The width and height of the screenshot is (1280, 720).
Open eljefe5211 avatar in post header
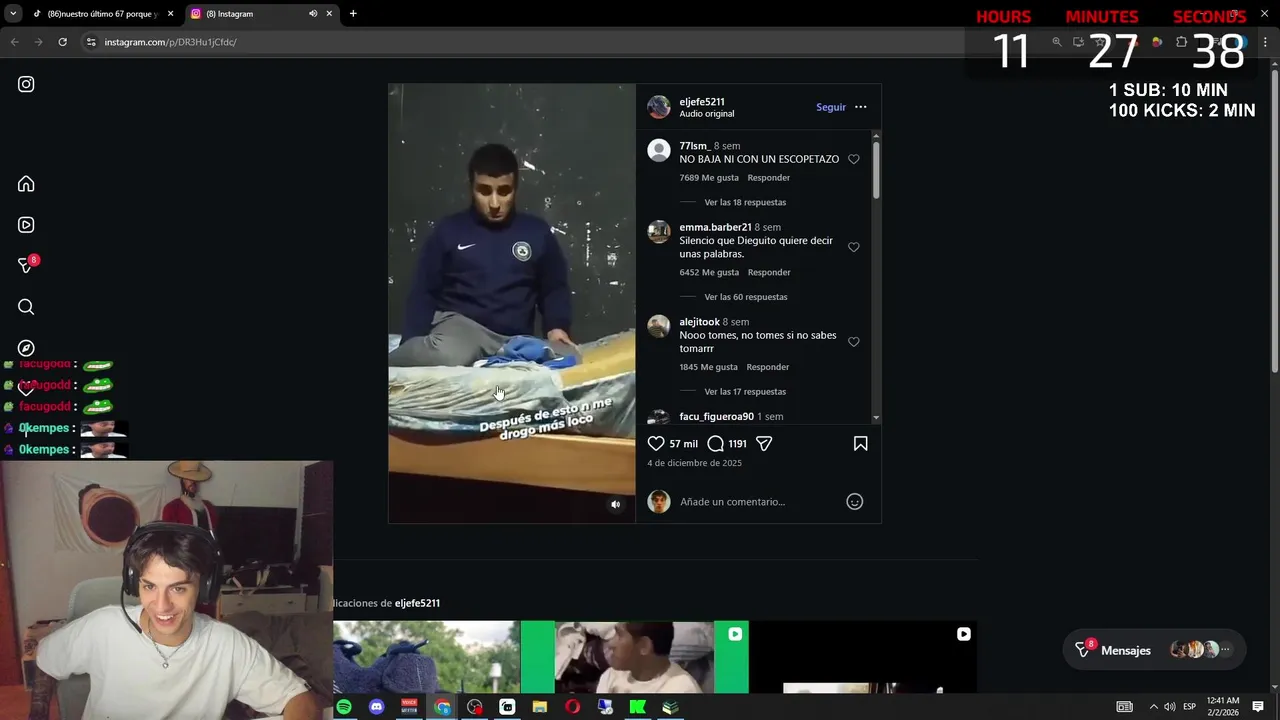pos(659,107)
